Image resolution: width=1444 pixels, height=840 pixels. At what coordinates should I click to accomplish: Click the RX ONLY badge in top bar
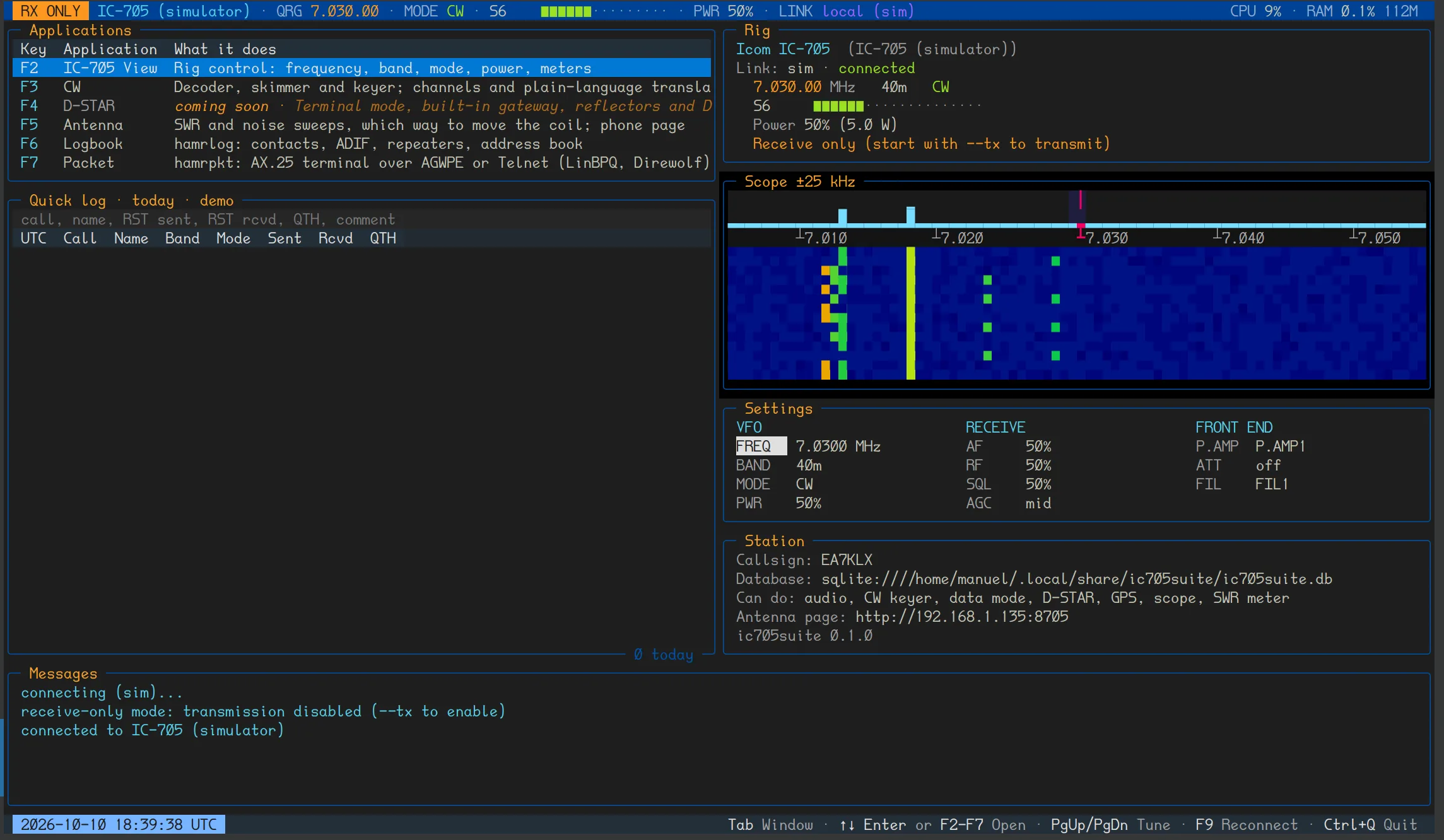click(x=50, y=11)
